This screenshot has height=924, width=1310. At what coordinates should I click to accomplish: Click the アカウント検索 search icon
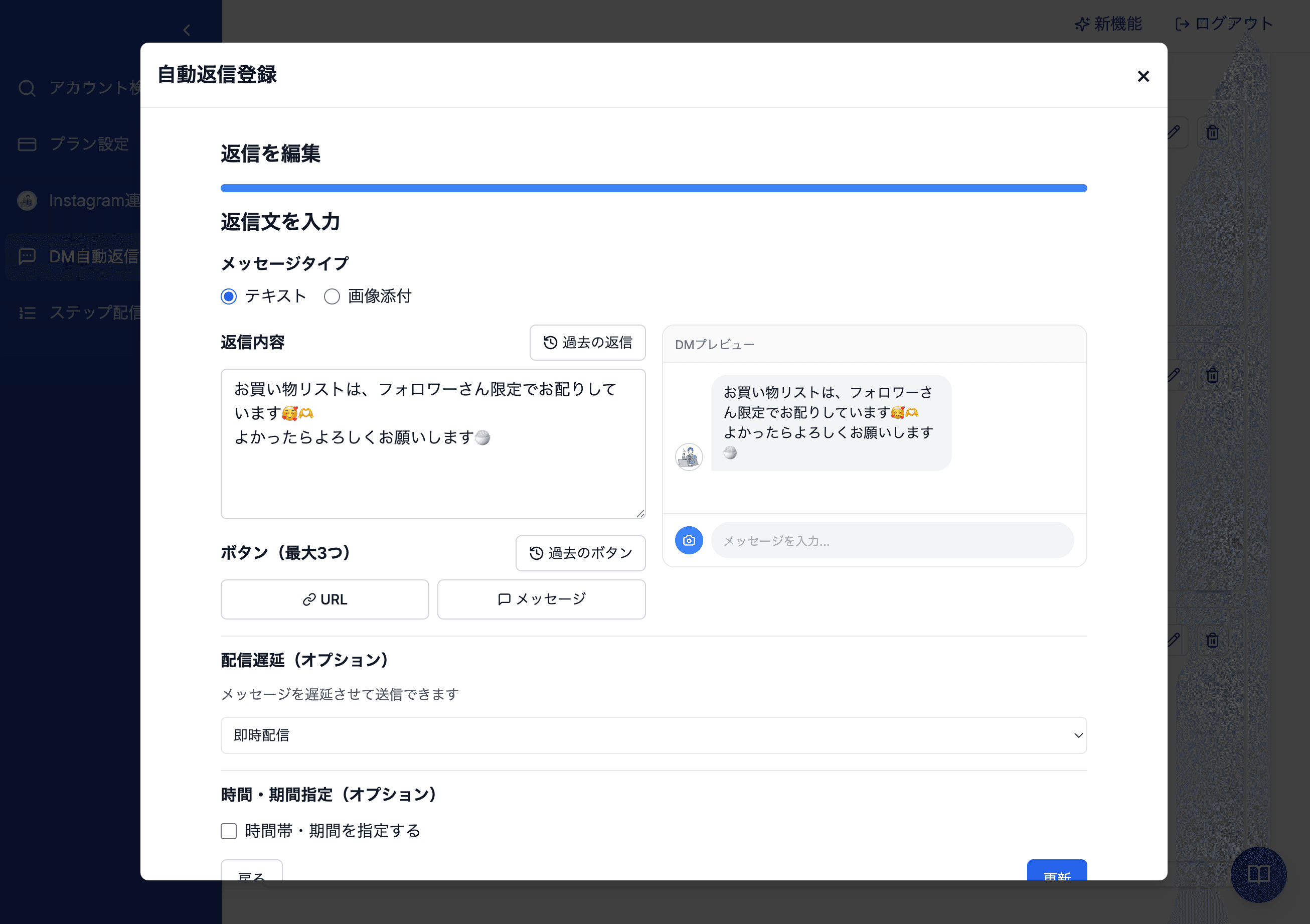tap(27, 88)
